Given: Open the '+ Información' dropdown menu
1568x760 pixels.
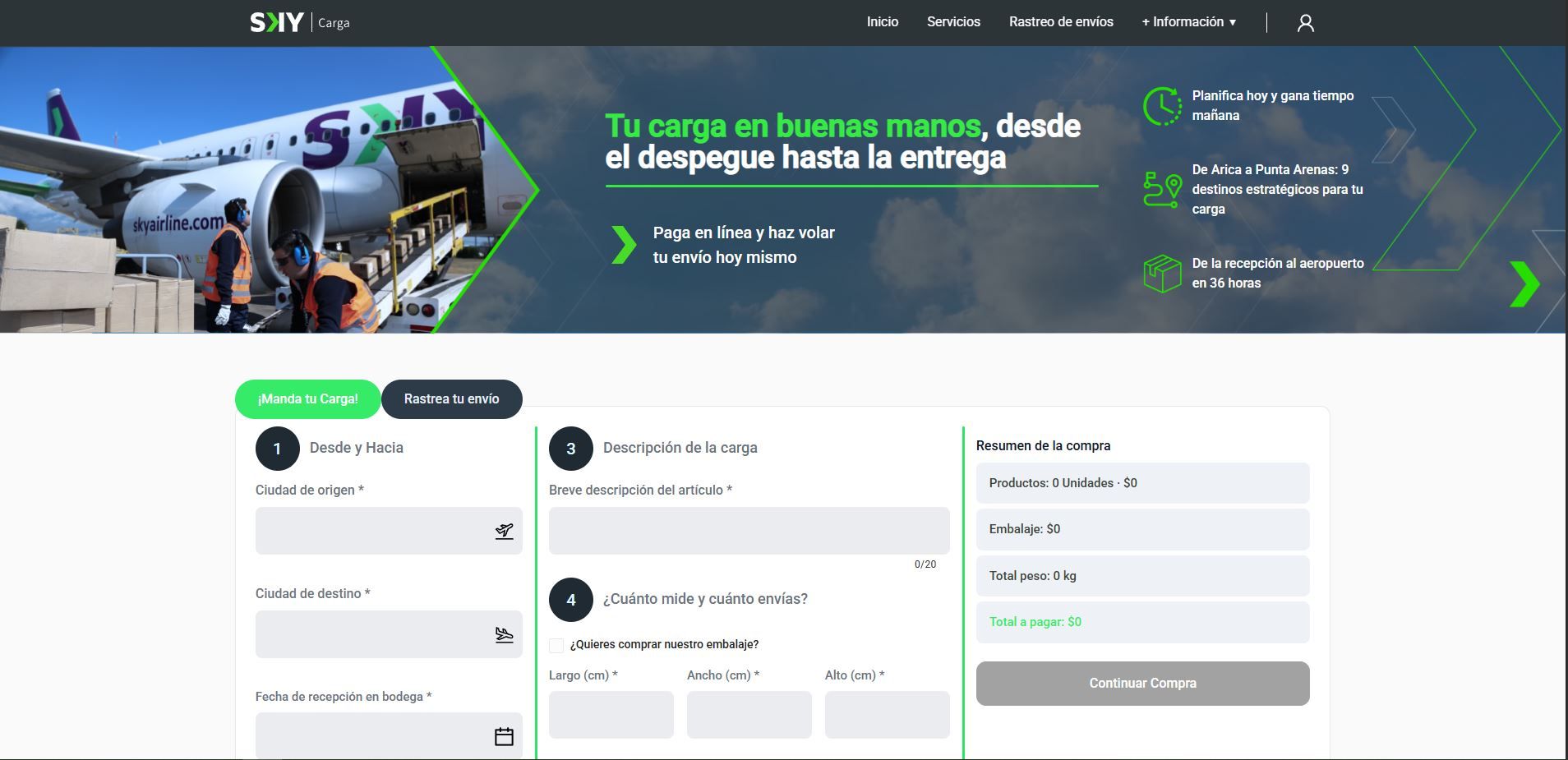Looking at the screenshot, I should pos(1188,22).
